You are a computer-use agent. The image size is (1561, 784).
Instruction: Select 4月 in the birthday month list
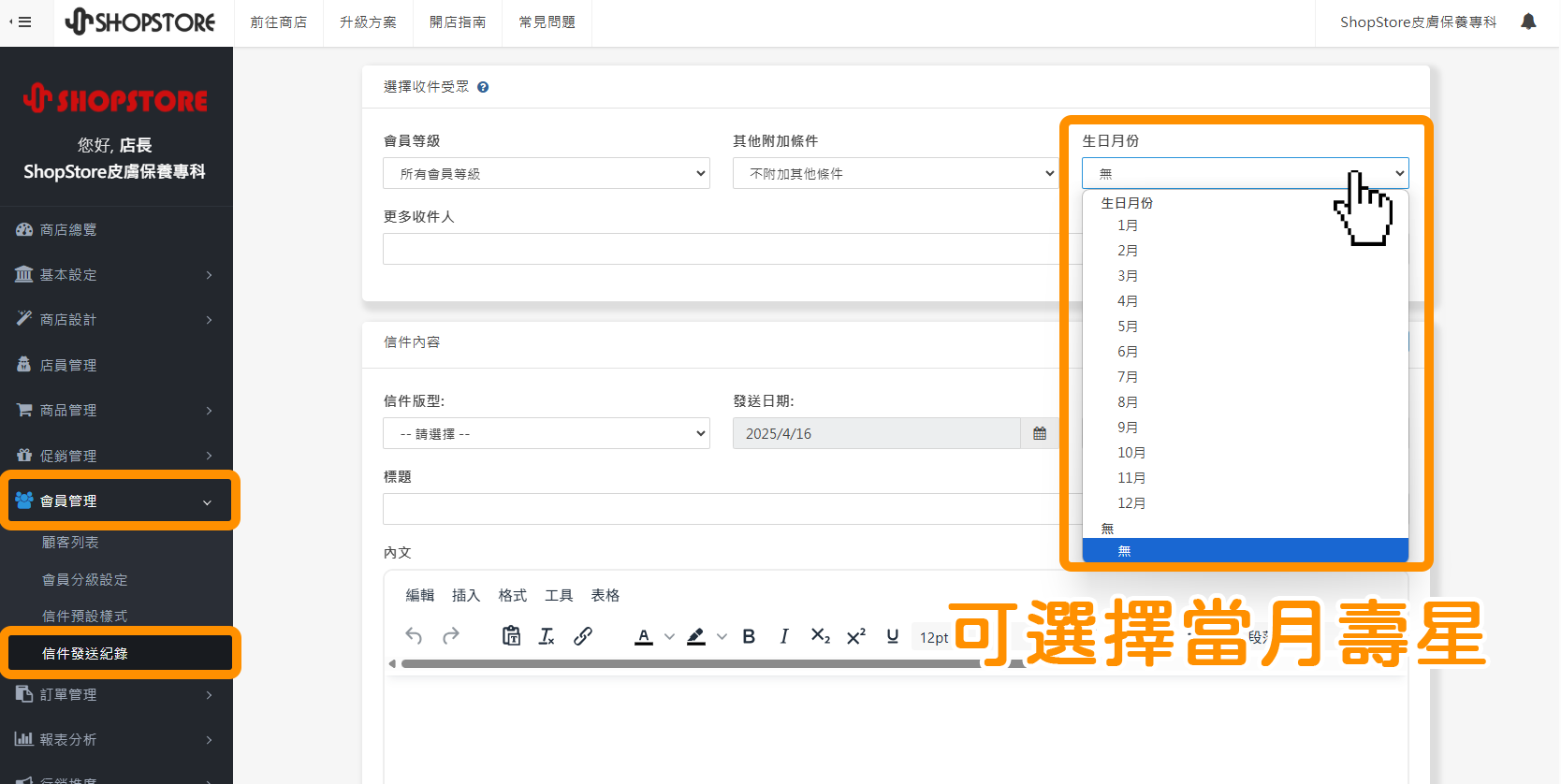click(x=1246, y=301)
